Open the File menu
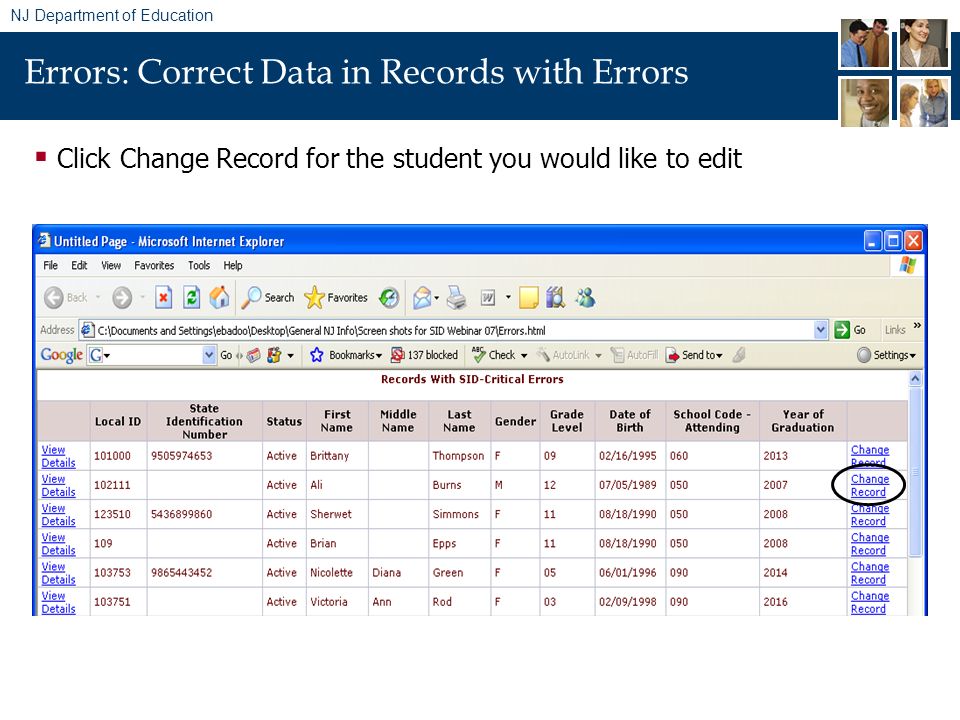The width and height of the screenshot is (960, 720). pos(50,266)
